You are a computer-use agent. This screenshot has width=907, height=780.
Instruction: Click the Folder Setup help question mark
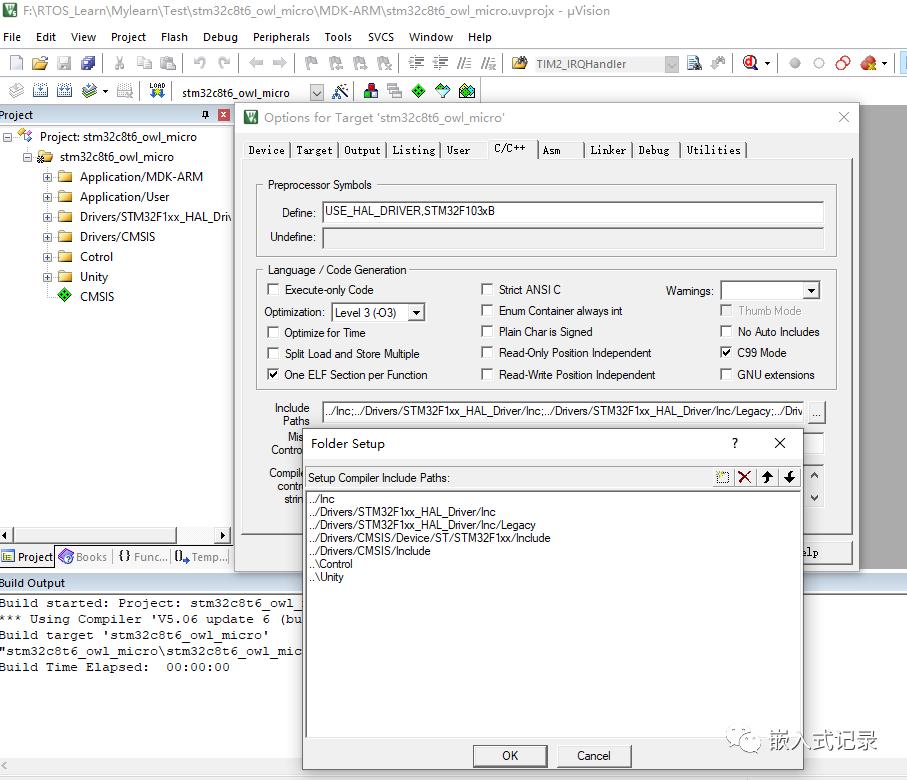click(735, 443)
